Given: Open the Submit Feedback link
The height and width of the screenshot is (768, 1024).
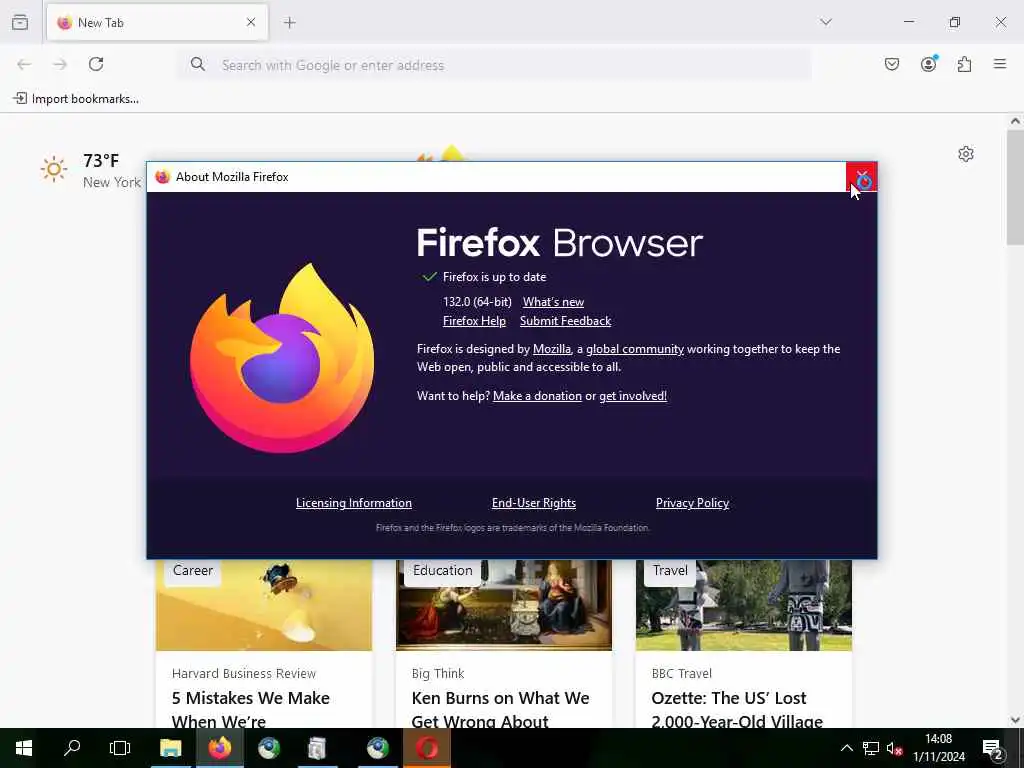Looking at the screenshot, I should pyautogui.click(x=566, y=321).
